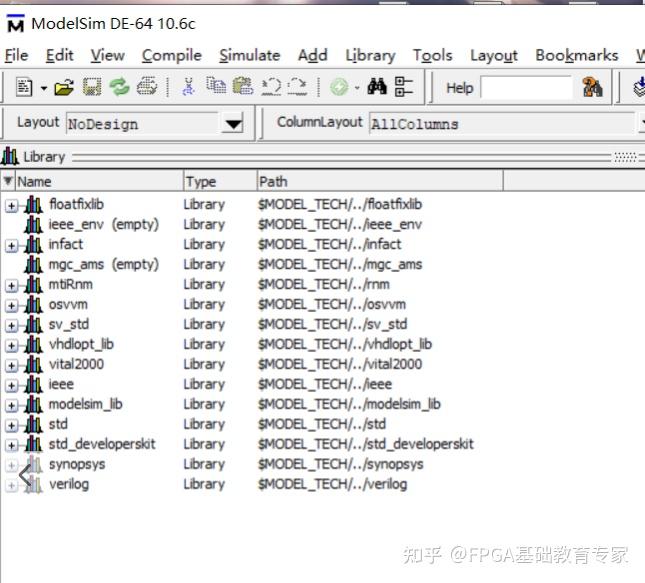Viewport: 645px width, 583px height.
Task: Open the Layout menu
Action: pos(494,56)
